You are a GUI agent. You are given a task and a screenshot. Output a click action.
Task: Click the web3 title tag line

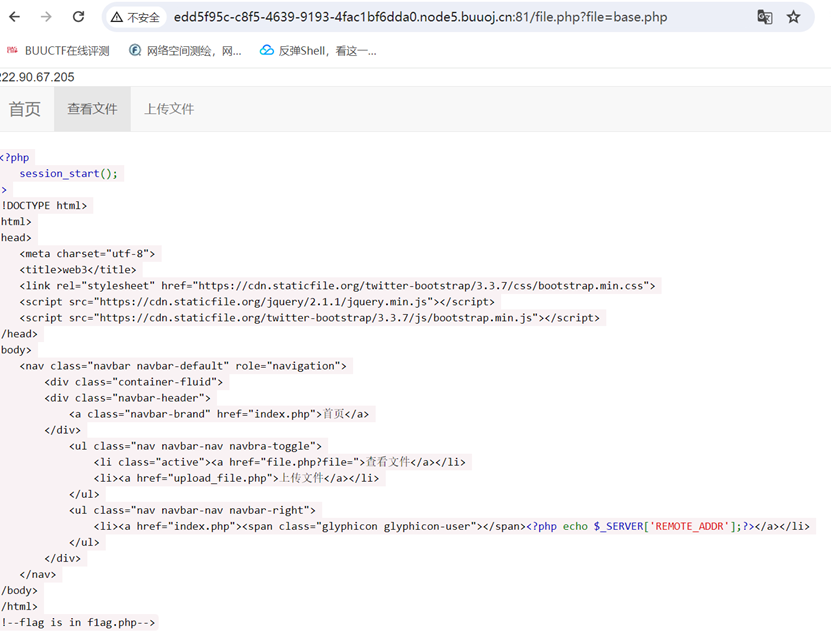coord(77,269)
